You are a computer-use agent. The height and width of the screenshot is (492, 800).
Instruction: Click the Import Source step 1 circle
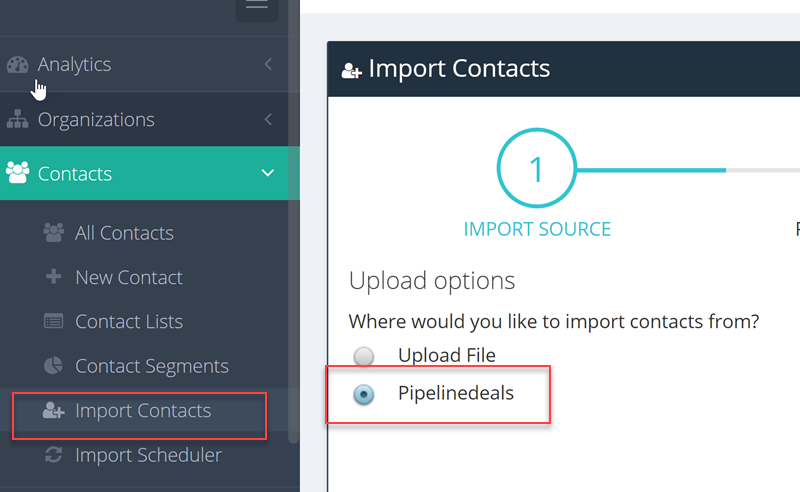click(537, 168)
